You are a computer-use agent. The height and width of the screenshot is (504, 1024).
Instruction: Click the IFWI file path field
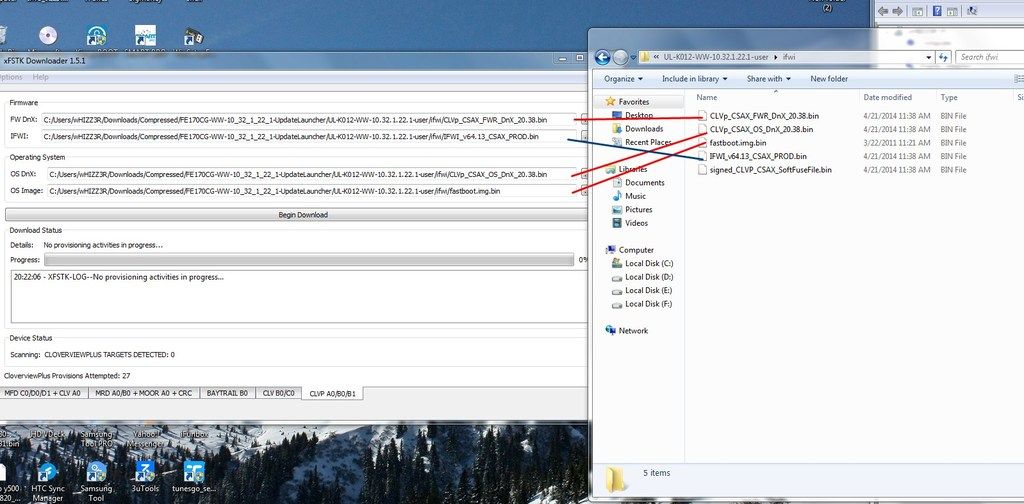click(x=310, y=136)
